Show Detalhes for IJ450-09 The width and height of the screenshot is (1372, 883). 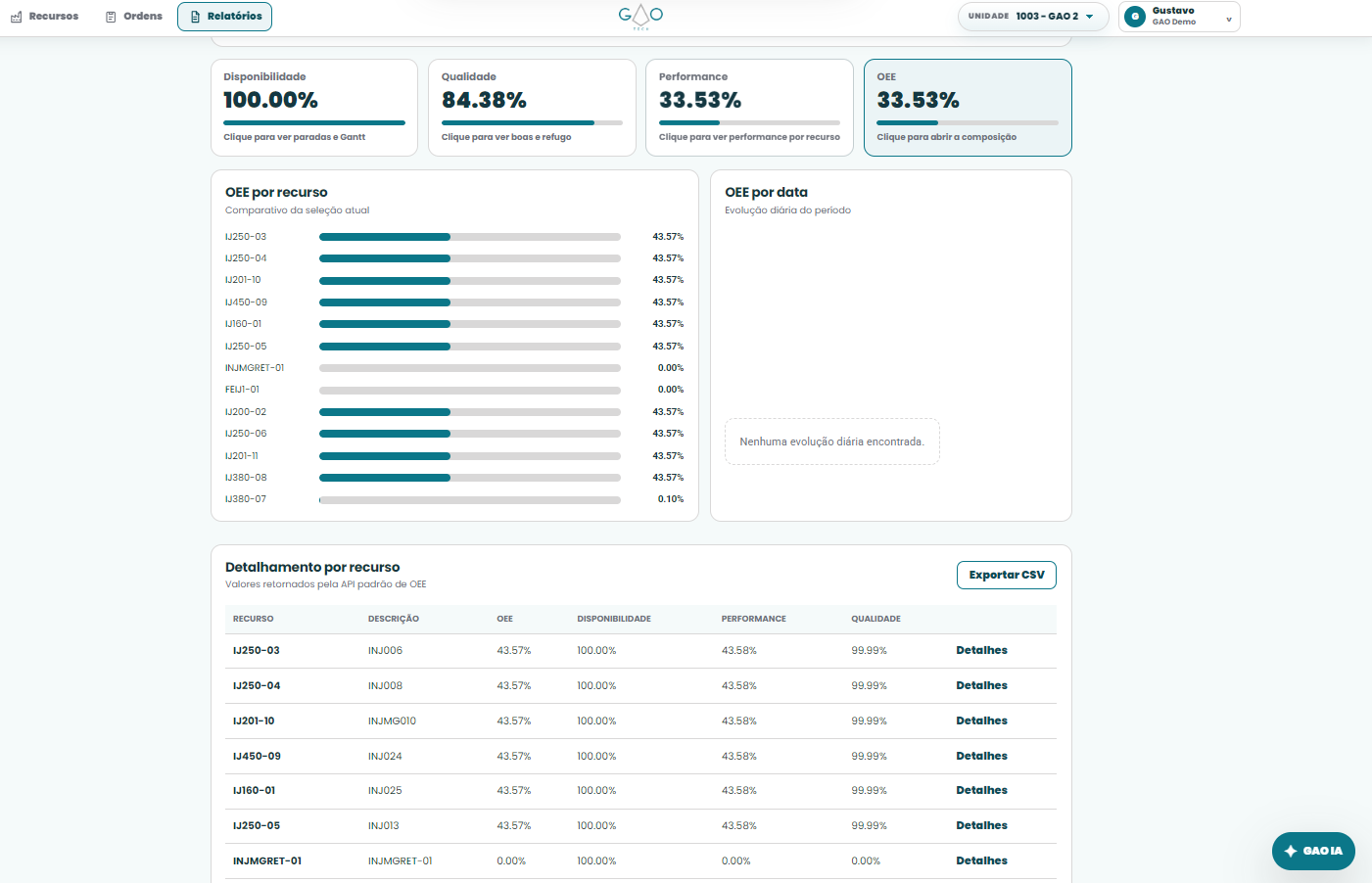[981, 756]
